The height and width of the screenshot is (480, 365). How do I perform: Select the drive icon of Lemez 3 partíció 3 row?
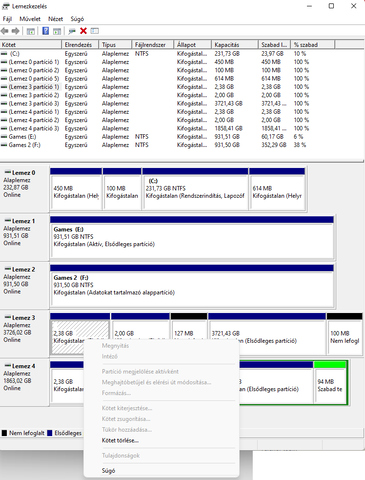[x=4, y=104]
